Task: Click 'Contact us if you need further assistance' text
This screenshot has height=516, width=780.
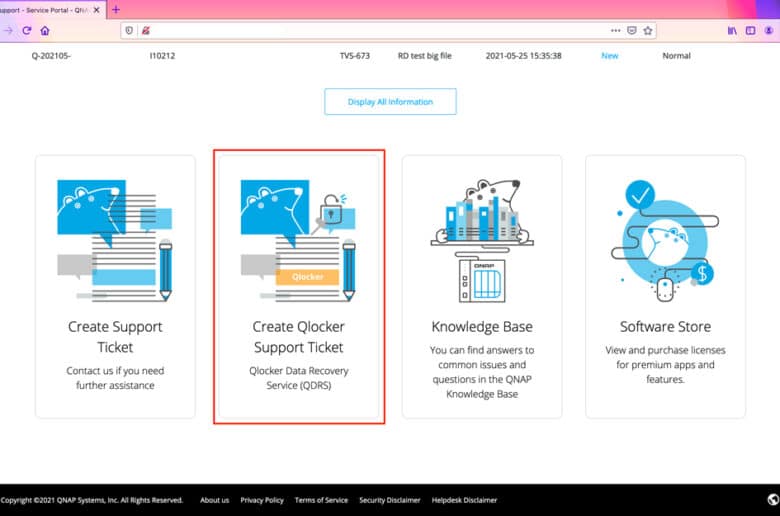Action: [x=115, y=378]
